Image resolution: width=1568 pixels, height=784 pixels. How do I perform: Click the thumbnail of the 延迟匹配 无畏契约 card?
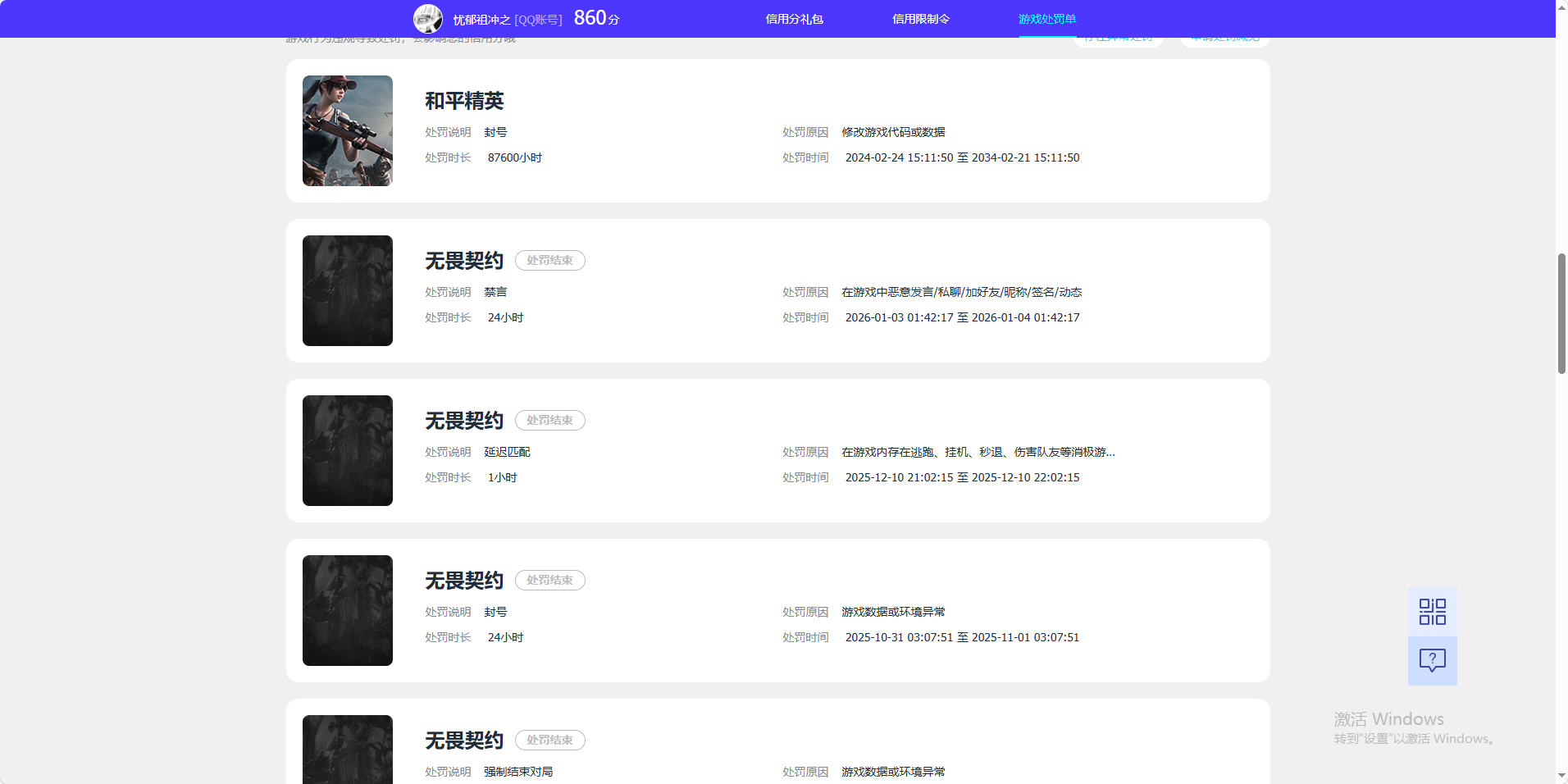348,450
